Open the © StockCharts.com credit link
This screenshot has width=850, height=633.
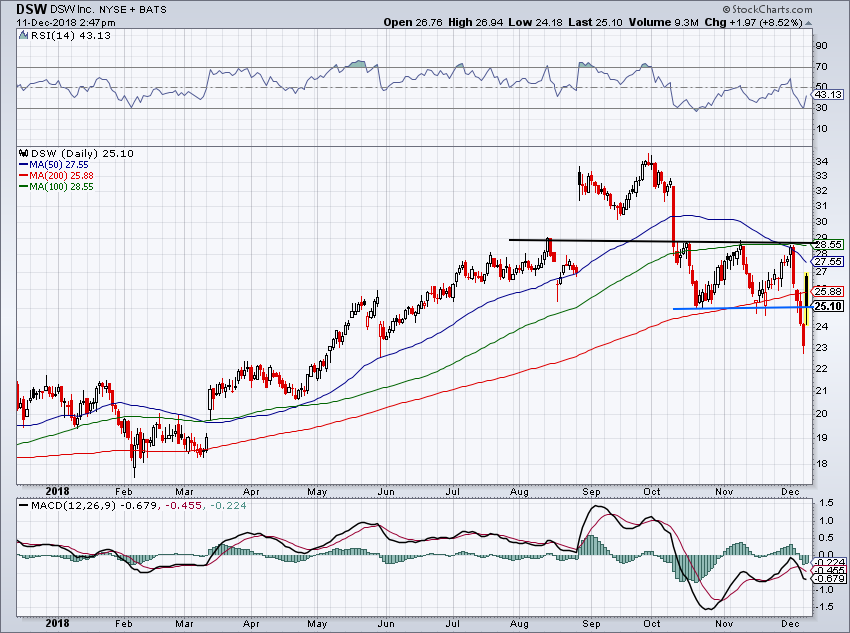point(767,9)
